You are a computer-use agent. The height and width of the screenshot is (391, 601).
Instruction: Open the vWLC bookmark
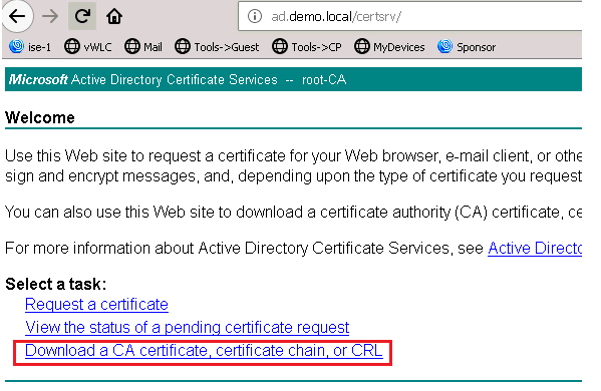[x=88, y=47]
